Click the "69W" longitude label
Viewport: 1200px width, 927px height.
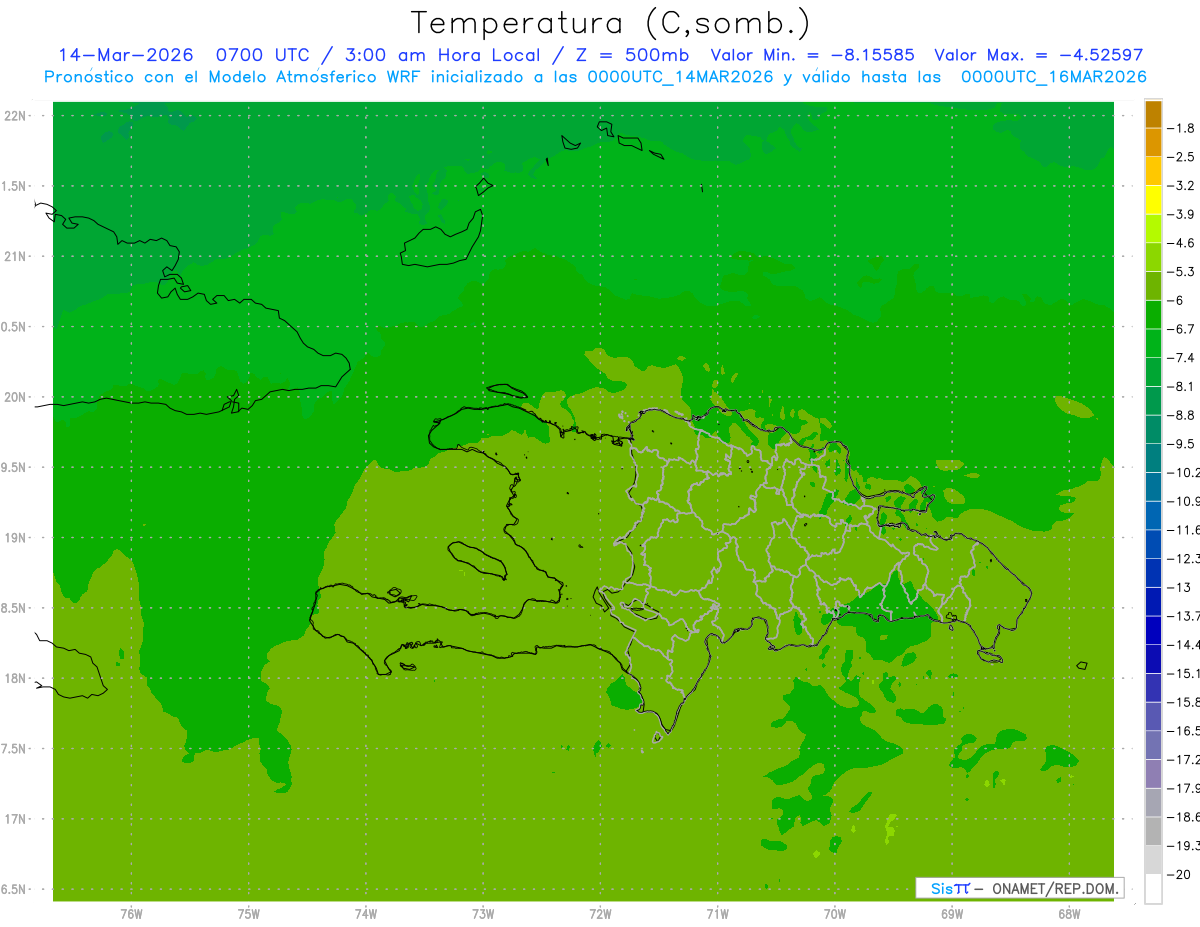(x=951, y=913)
